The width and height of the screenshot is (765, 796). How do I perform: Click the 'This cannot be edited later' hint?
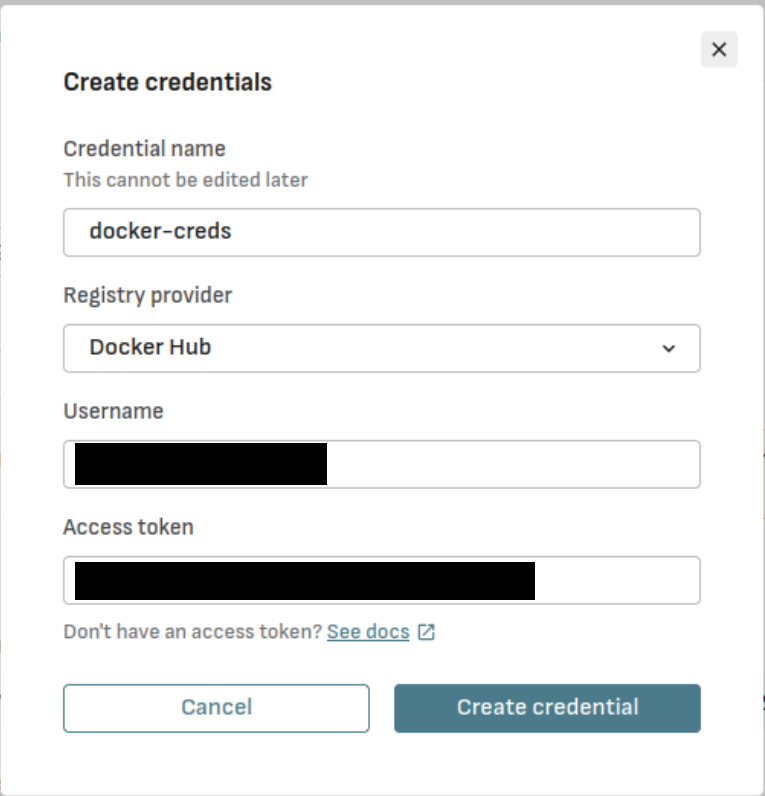click(185, 180)
